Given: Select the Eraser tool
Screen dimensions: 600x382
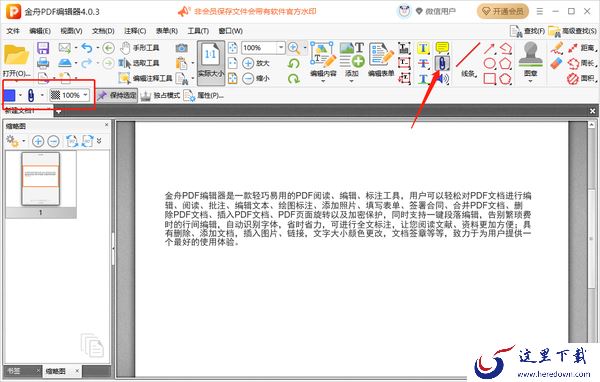Looking at the screenshot, I should pos(557,63).
